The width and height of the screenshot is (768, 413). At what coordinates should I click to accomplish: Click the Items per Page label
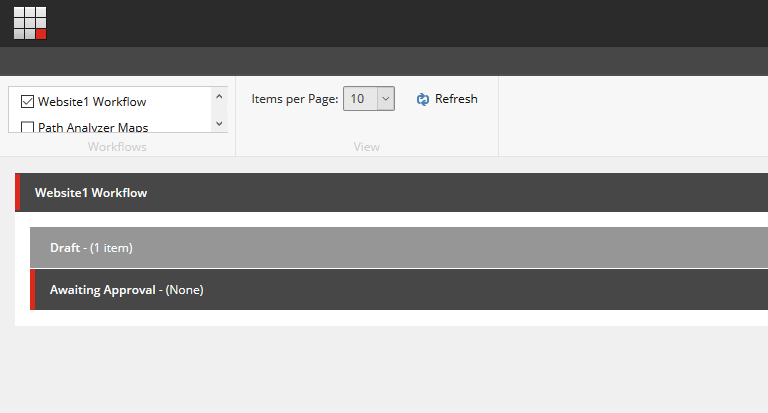(x=295, y=99)
